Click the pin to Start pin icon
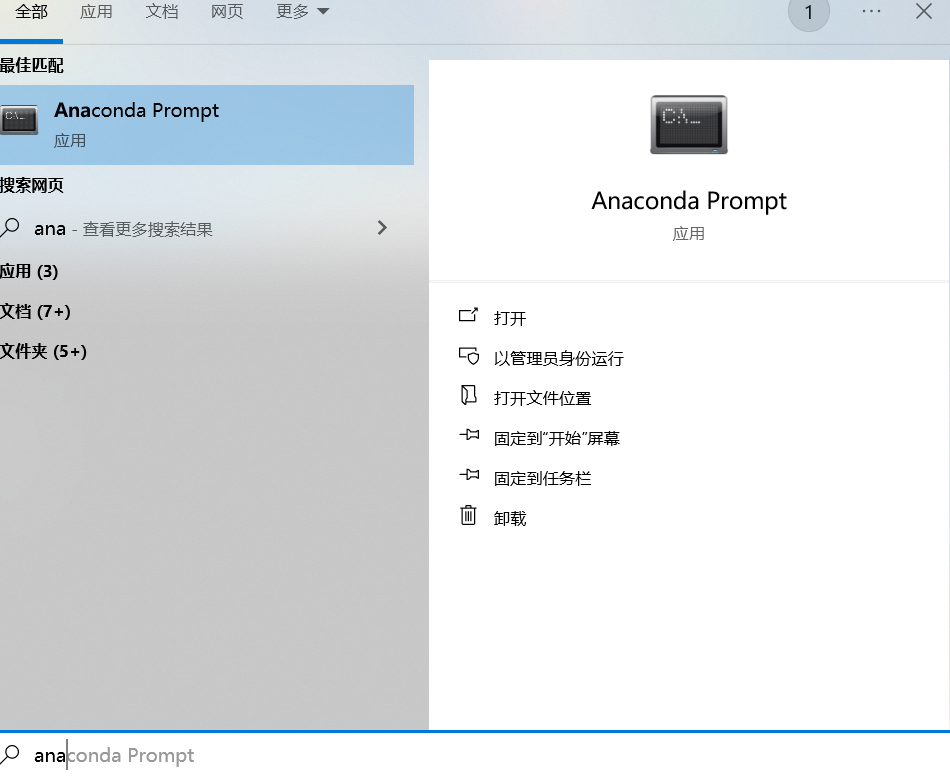Screen dimensions: 950x777 click(469, 435)
